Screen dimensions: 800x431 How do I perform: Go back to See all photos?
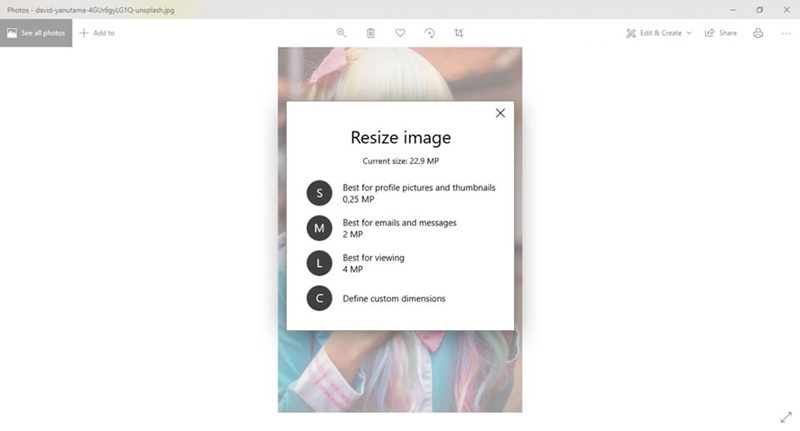(x=36, y=33)
